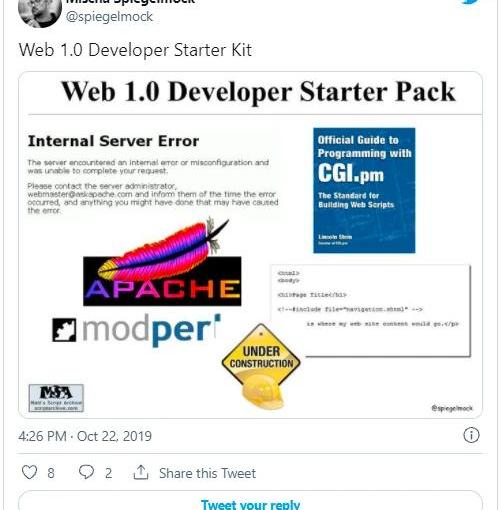Select the mod_perl logo
Viewport: 501px width, 510px height.
136,329
